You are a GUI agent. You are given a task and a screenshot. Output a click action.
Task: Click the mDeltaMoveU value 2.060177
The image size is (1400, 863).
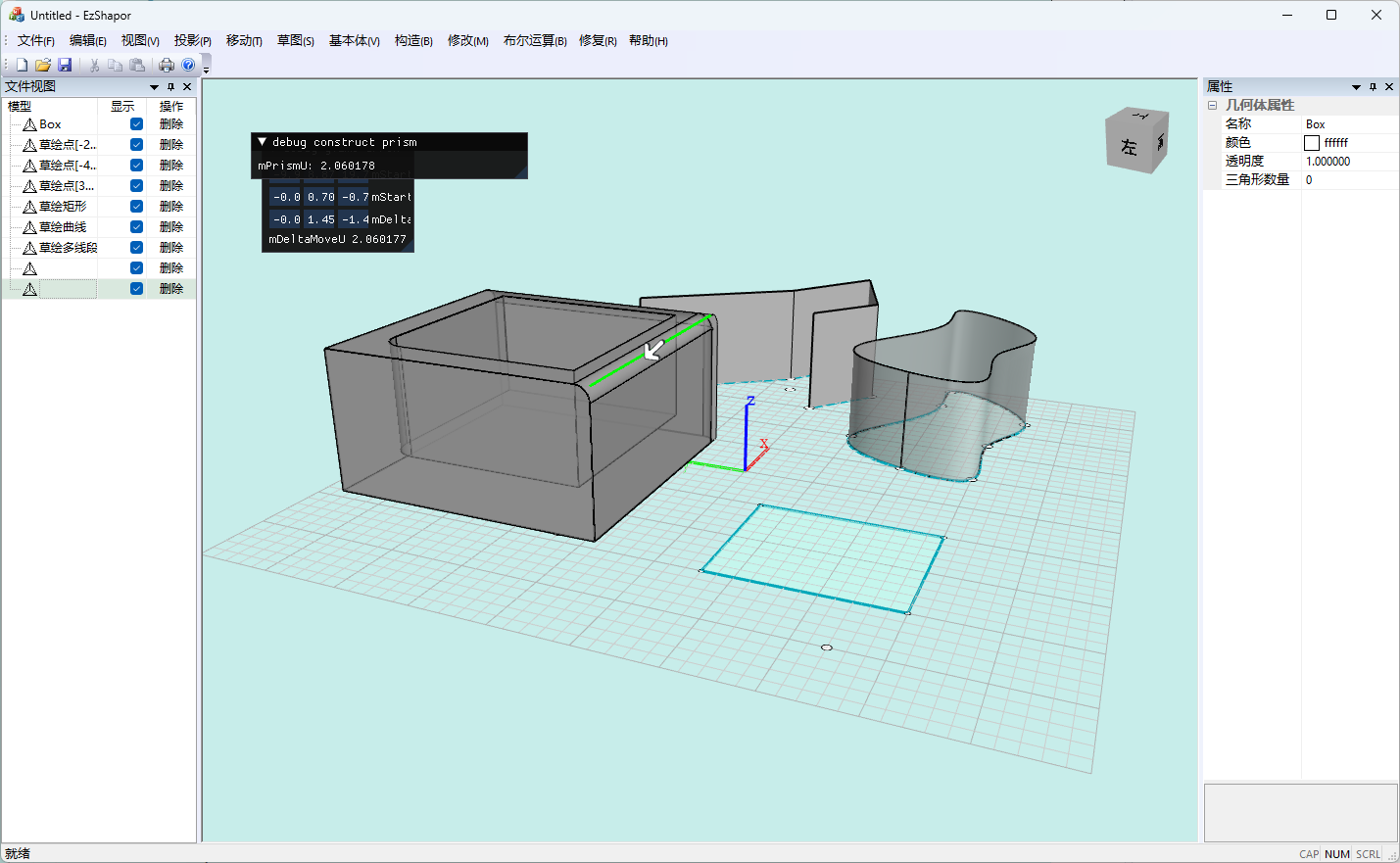[378, 239]
